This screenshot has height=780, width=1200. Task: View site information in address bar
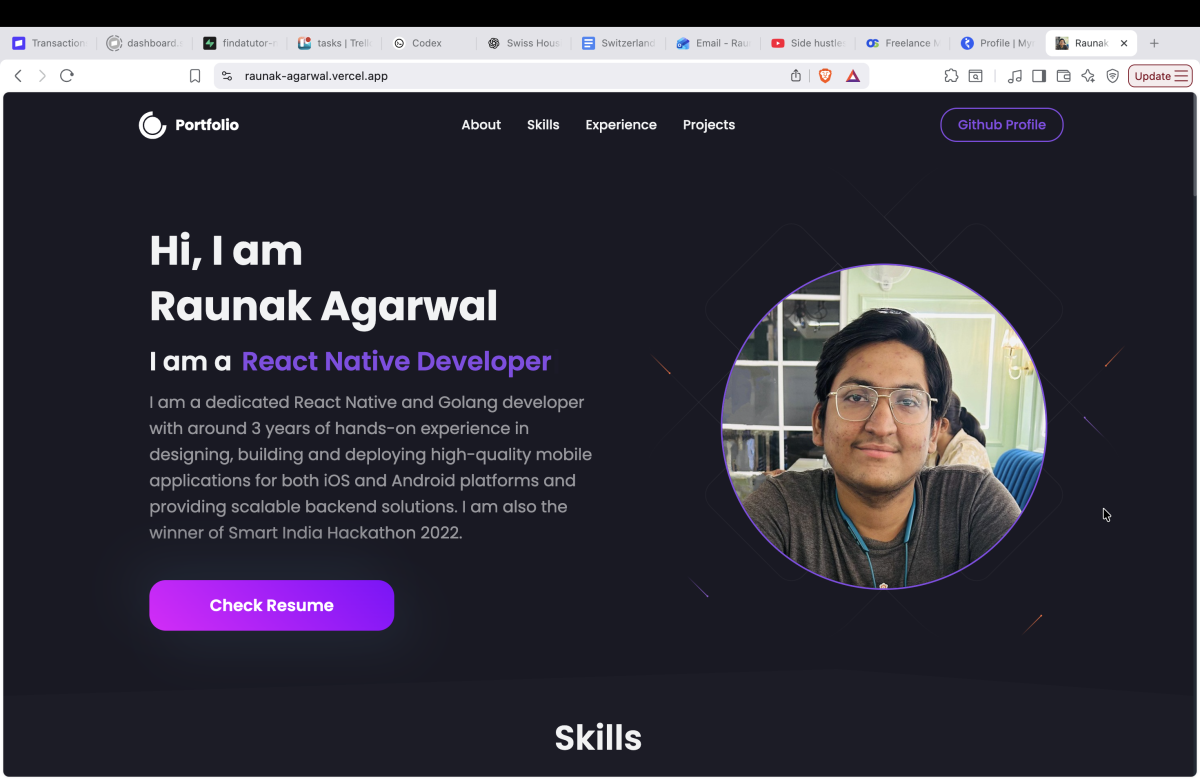[x=227, y=76]
